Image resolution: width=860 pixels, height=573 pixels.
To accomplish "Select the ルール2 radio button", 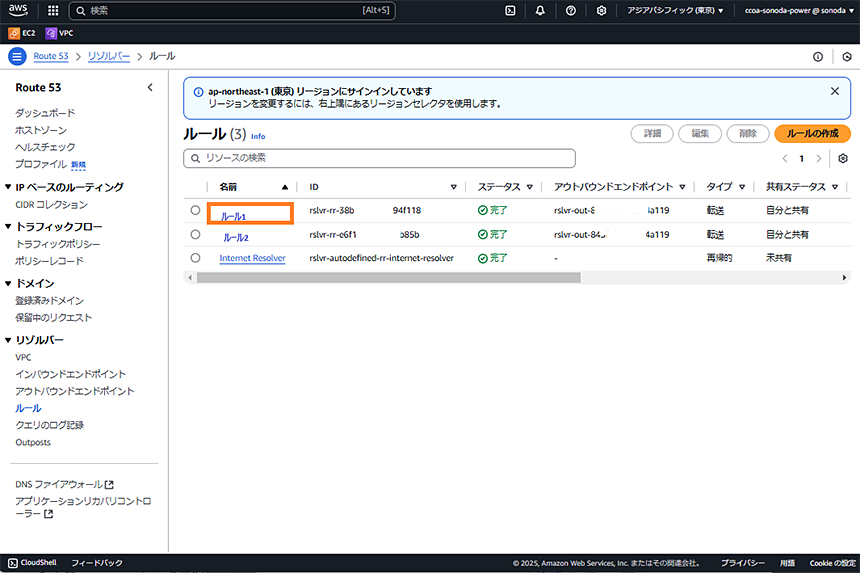I will coord(195,234).
